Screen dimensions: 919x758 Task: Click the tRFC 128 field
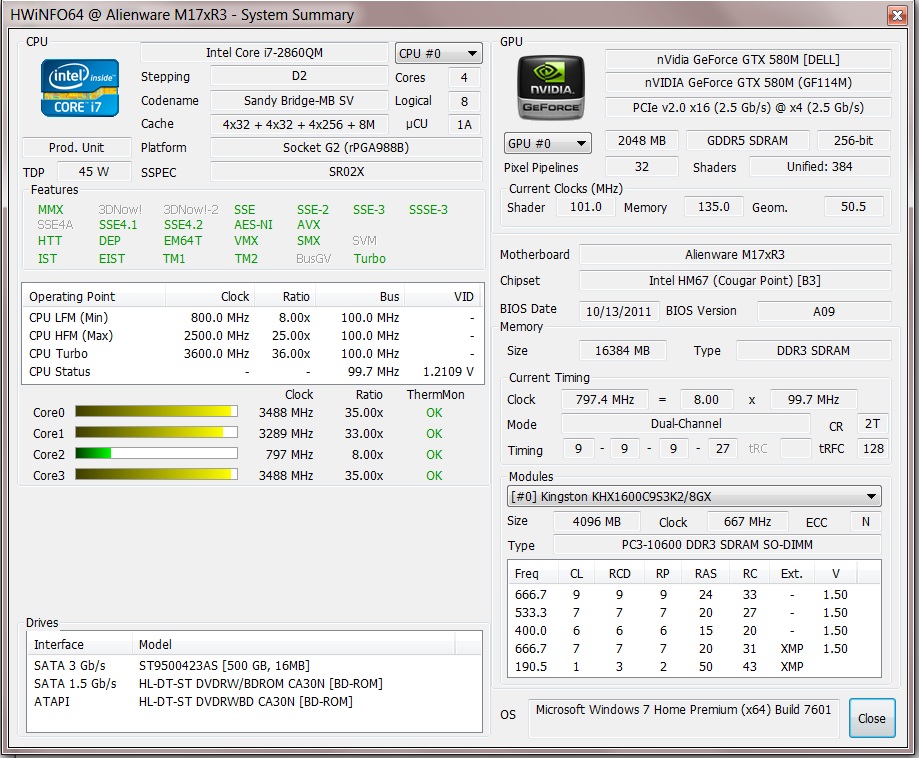coord(873,448)
